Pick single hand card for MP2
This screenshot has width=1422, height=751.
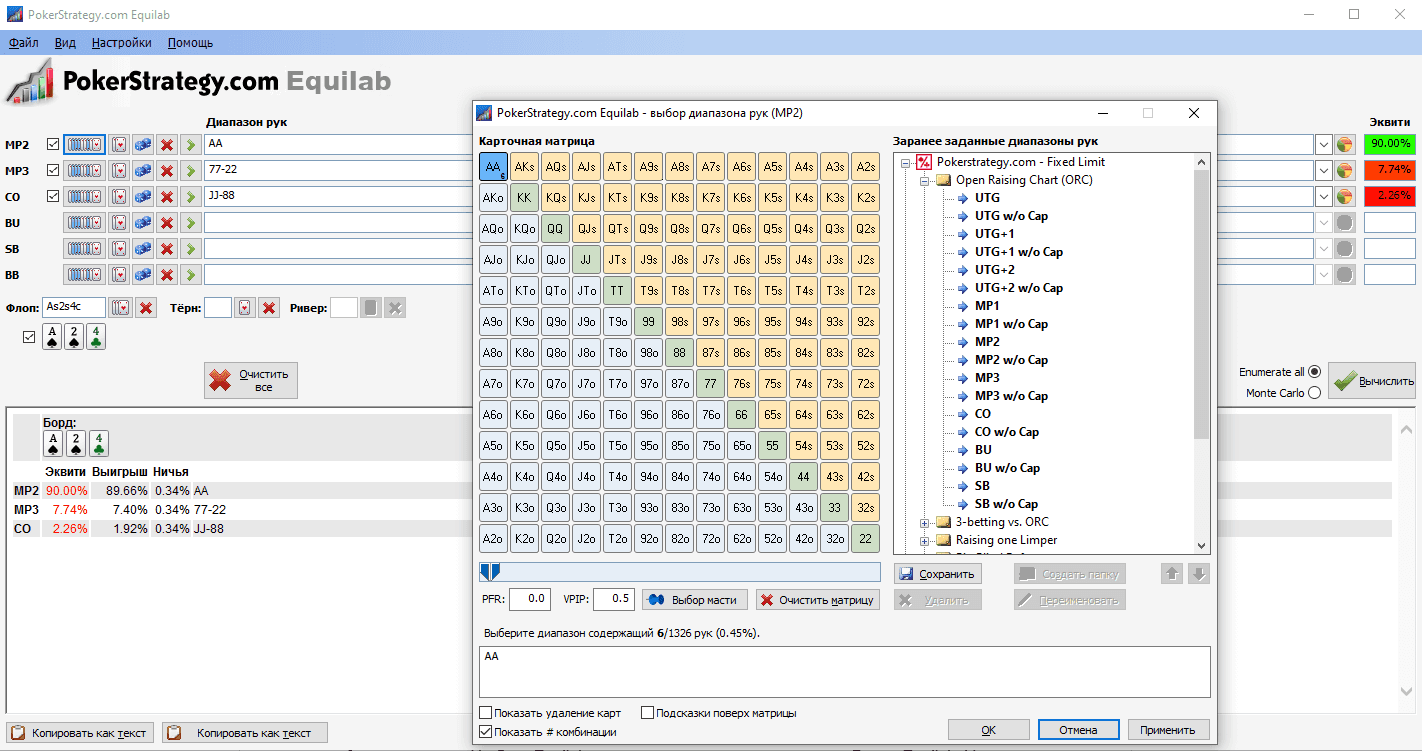tap(119, 145)
